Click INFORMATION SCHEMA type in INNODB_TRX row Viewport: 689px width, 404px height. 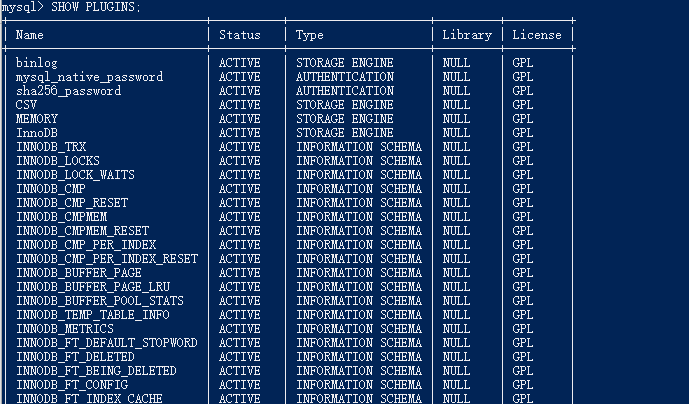[359, 147]
